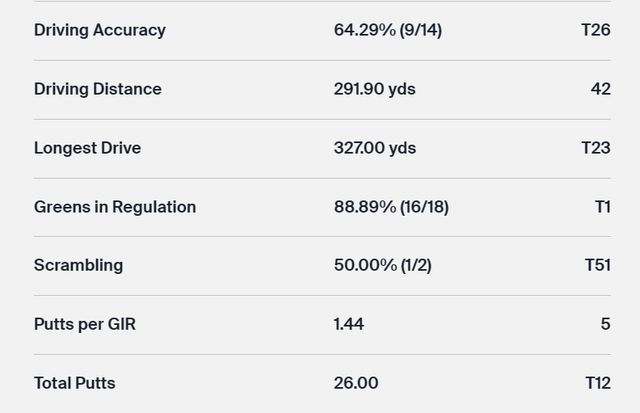Click rank 42 in Driving Distance row
This screenshot has height=413, width=640.
(x=600, y=89)
